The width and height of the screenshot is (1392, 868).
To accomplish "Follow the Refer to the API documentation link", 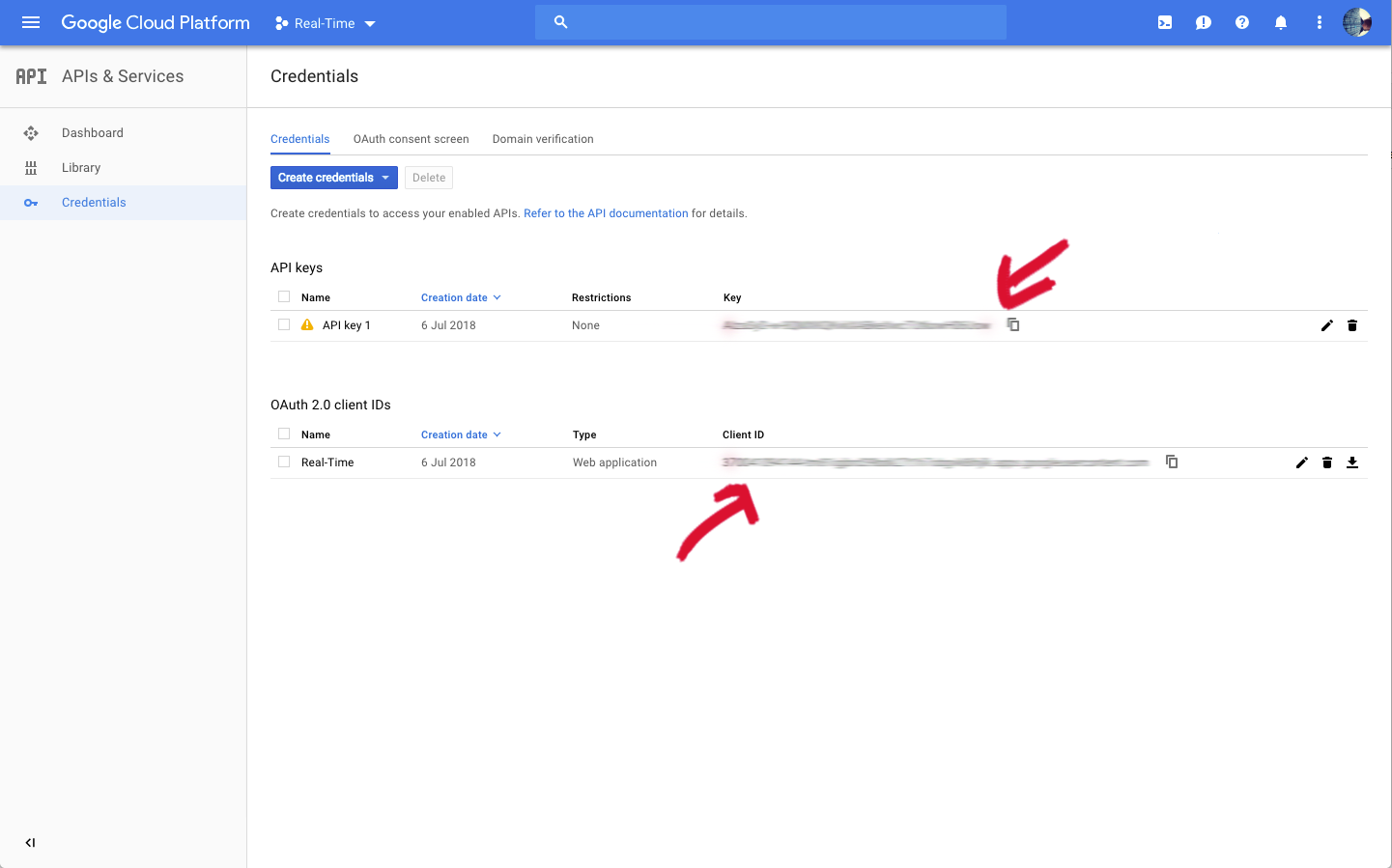I will coord(606,213).
